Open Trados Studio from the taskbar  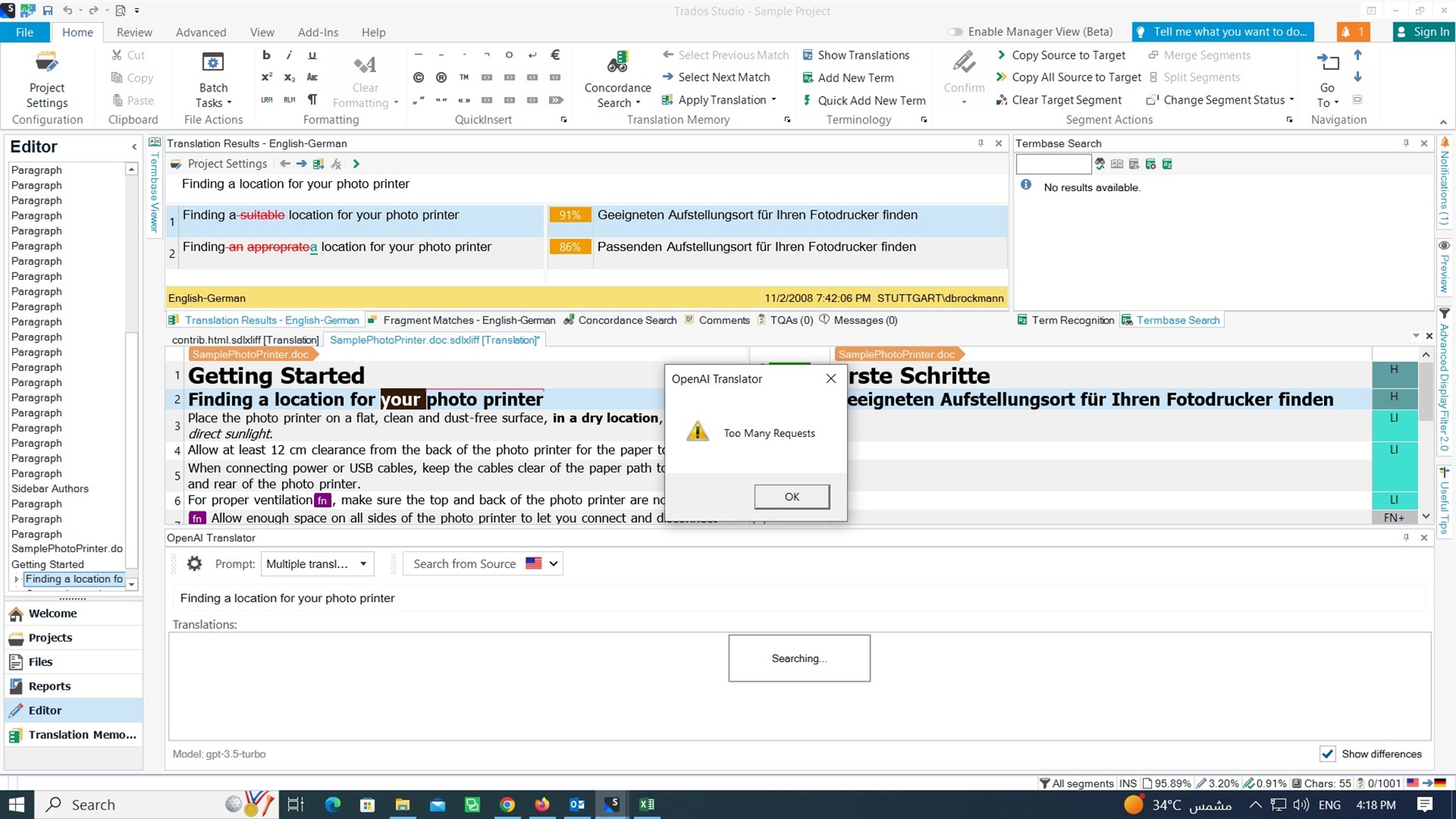pos(612,804)
